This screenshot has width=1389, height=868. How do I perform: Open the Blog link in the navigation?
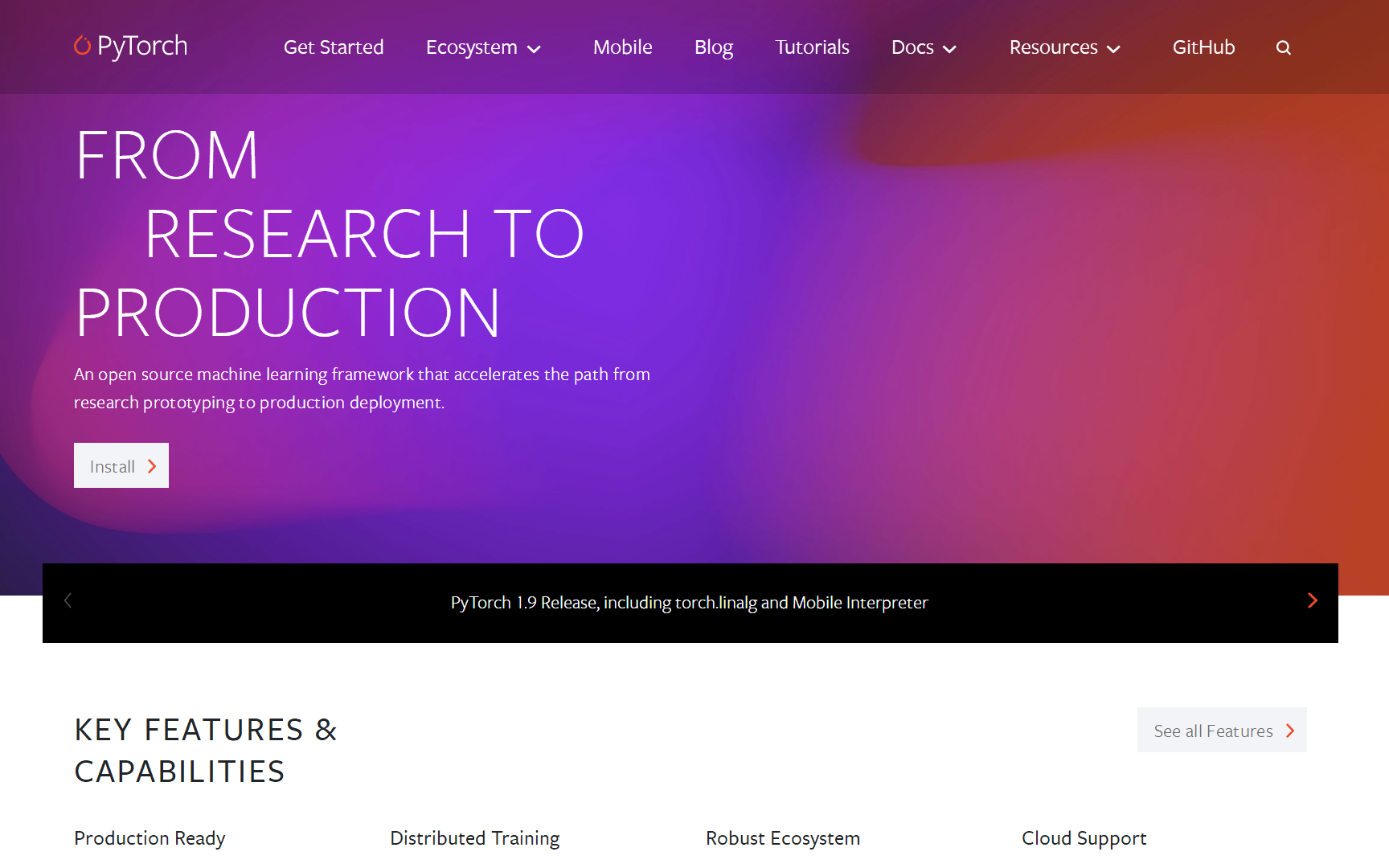point(714,47)
